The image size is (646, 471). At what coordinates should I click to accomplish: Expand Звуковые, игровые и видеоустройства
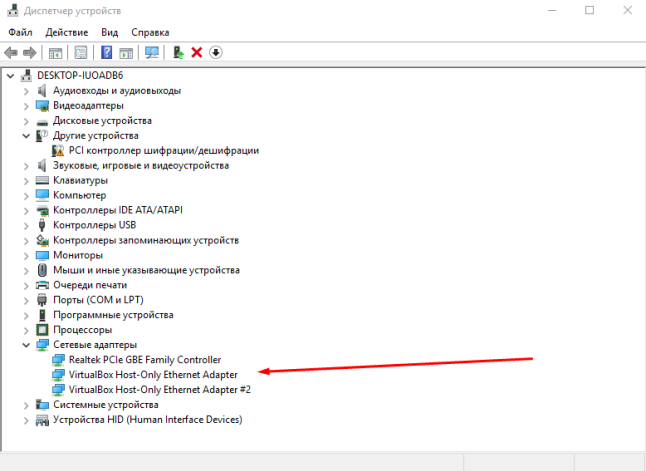pyautogui.click(x=26, y=166)
